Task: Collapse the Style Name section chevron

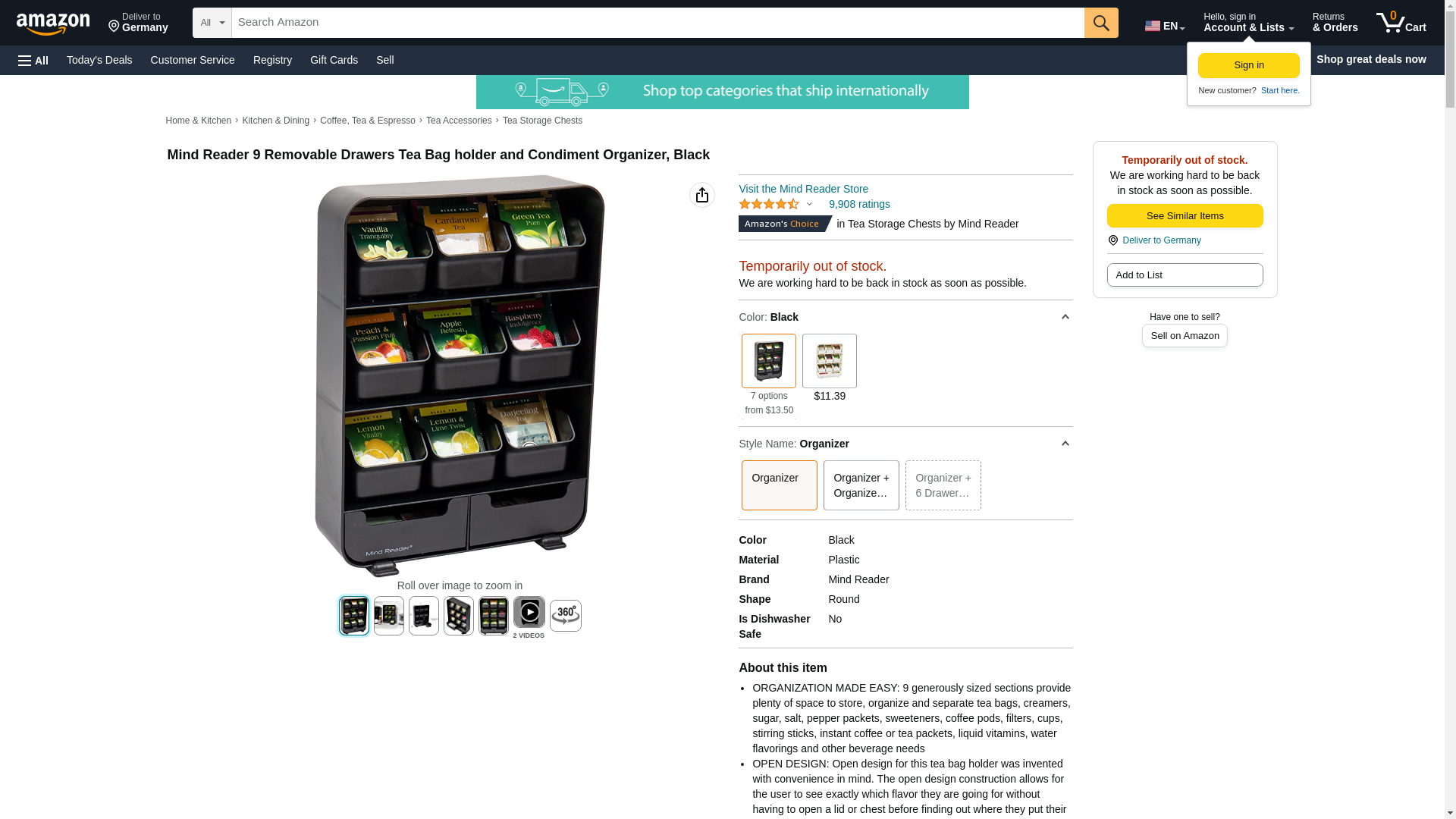Action: point(1065,444)
